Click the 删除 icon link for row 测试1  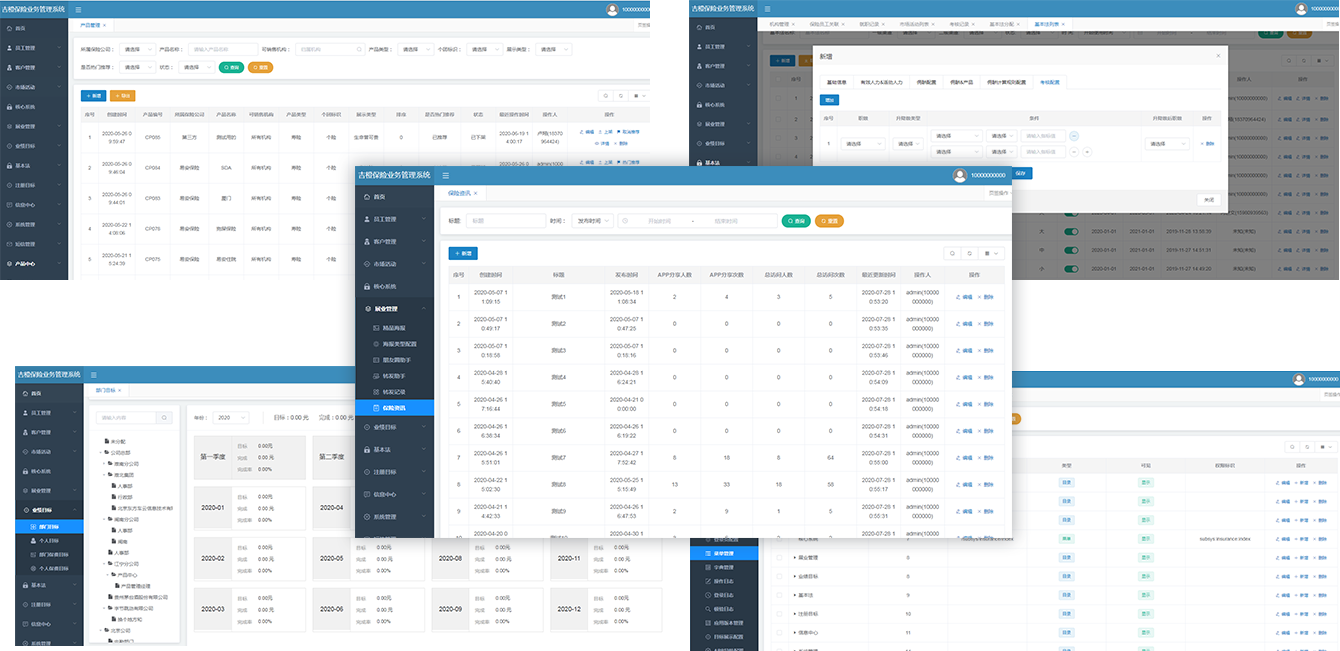[x=986, y=297]
